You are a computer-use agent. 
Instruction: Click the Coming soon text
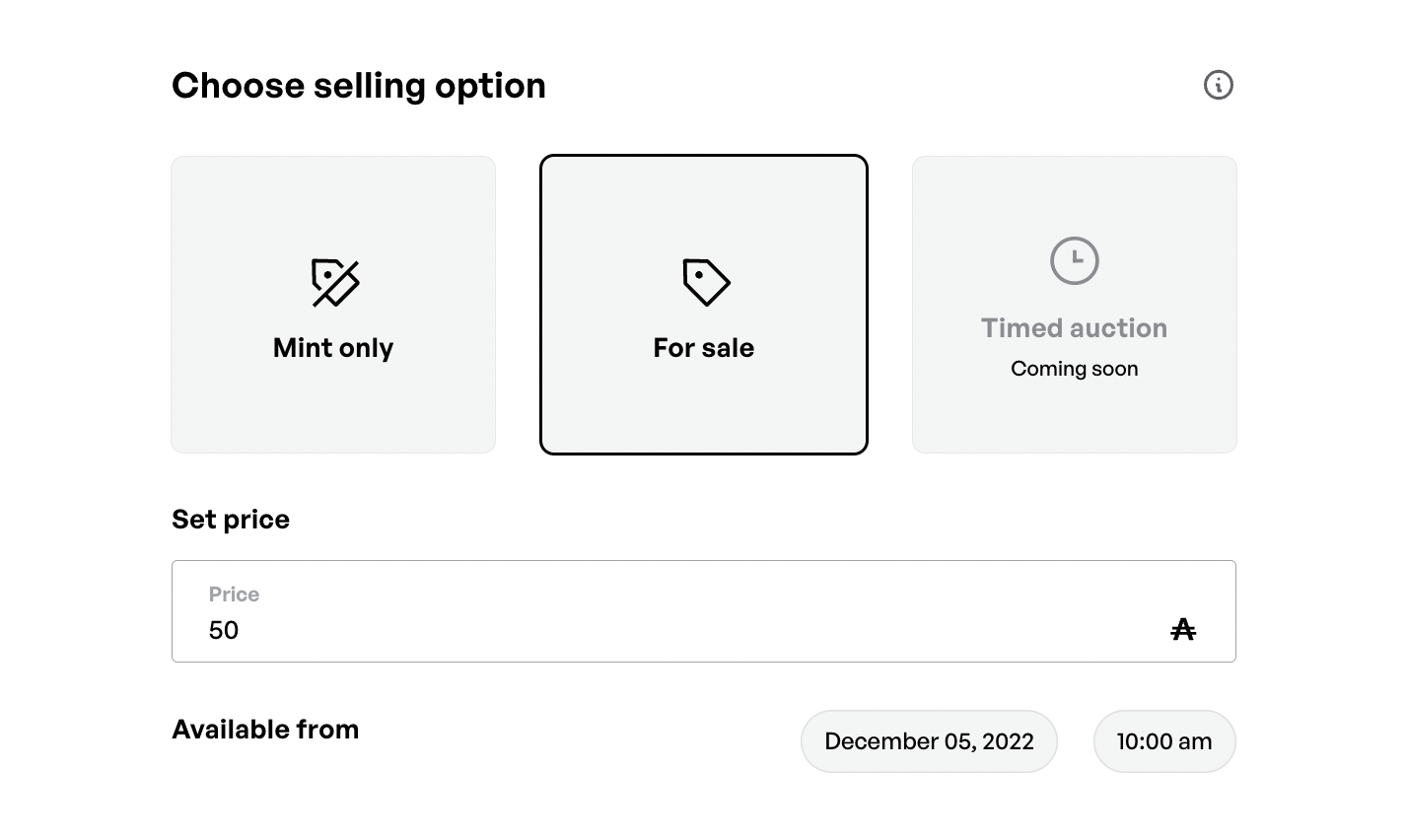tap(1074, 369)
